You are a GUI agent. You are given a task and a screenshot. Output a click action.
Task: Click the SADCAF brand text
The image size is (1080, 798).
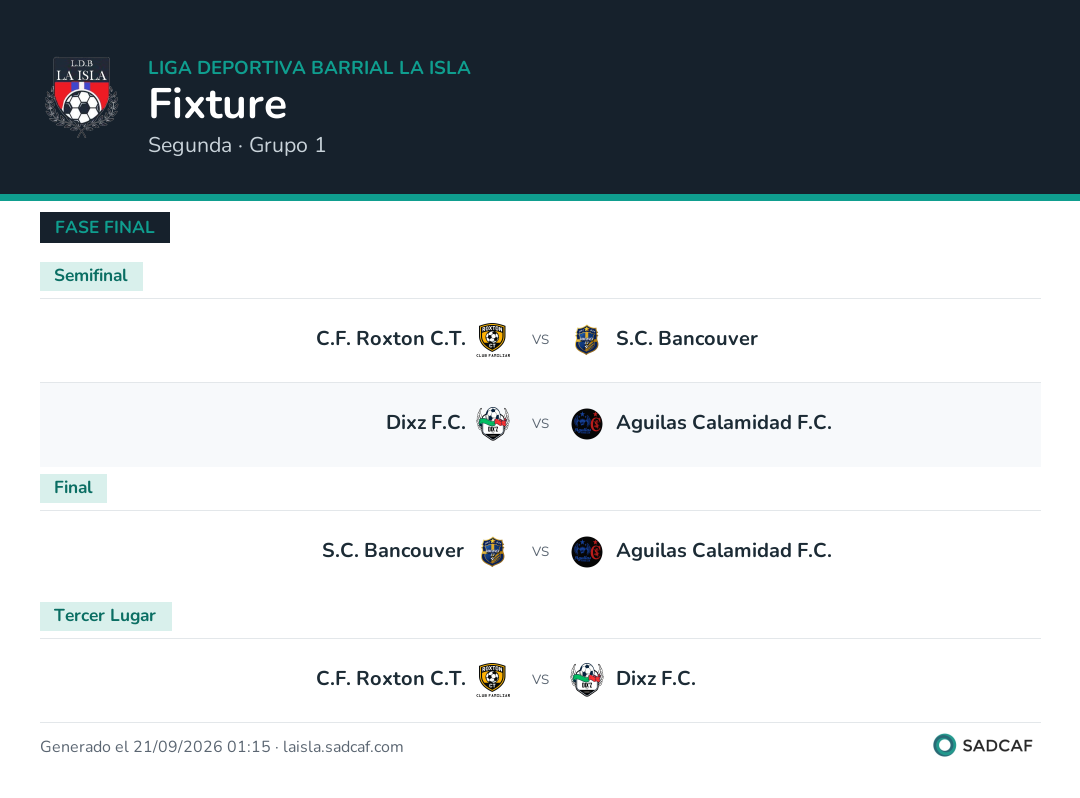997,746
